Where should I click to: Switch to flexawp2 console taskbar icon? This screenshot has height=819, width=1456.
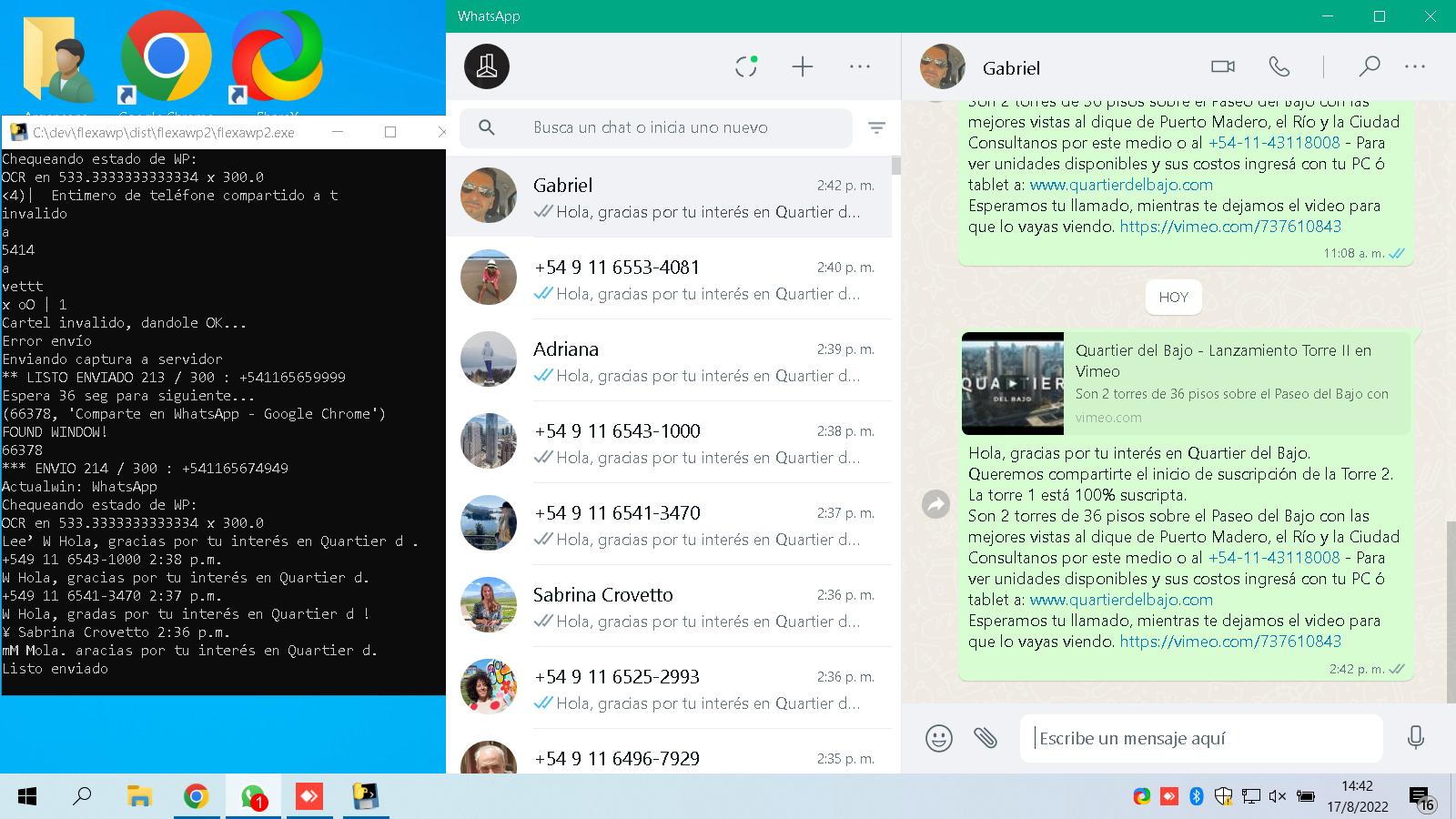[366, 797]
